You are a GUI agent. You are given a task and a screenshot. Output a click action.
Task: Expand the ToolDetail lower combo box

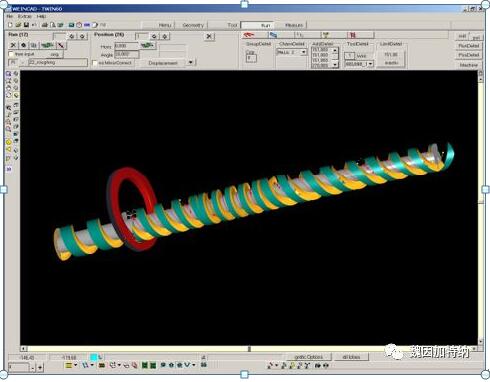point(370,64)
